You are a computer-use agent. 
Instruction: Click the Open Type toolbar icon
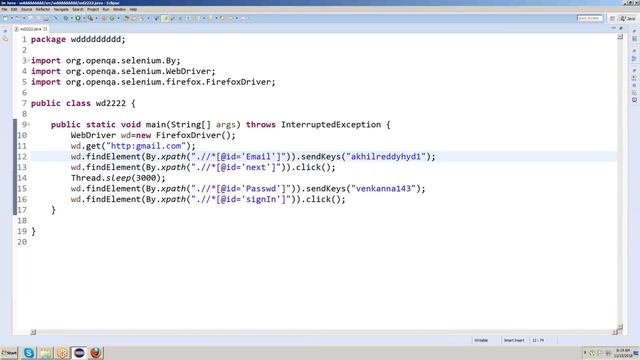(126, 18)
